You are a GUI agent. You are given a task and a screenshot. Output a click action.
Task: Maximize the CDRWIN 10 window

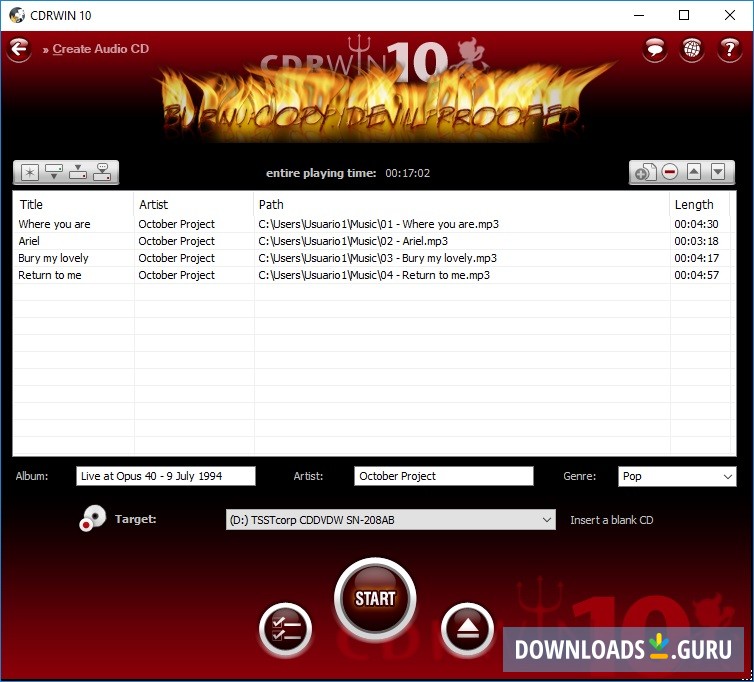point(684,15)
